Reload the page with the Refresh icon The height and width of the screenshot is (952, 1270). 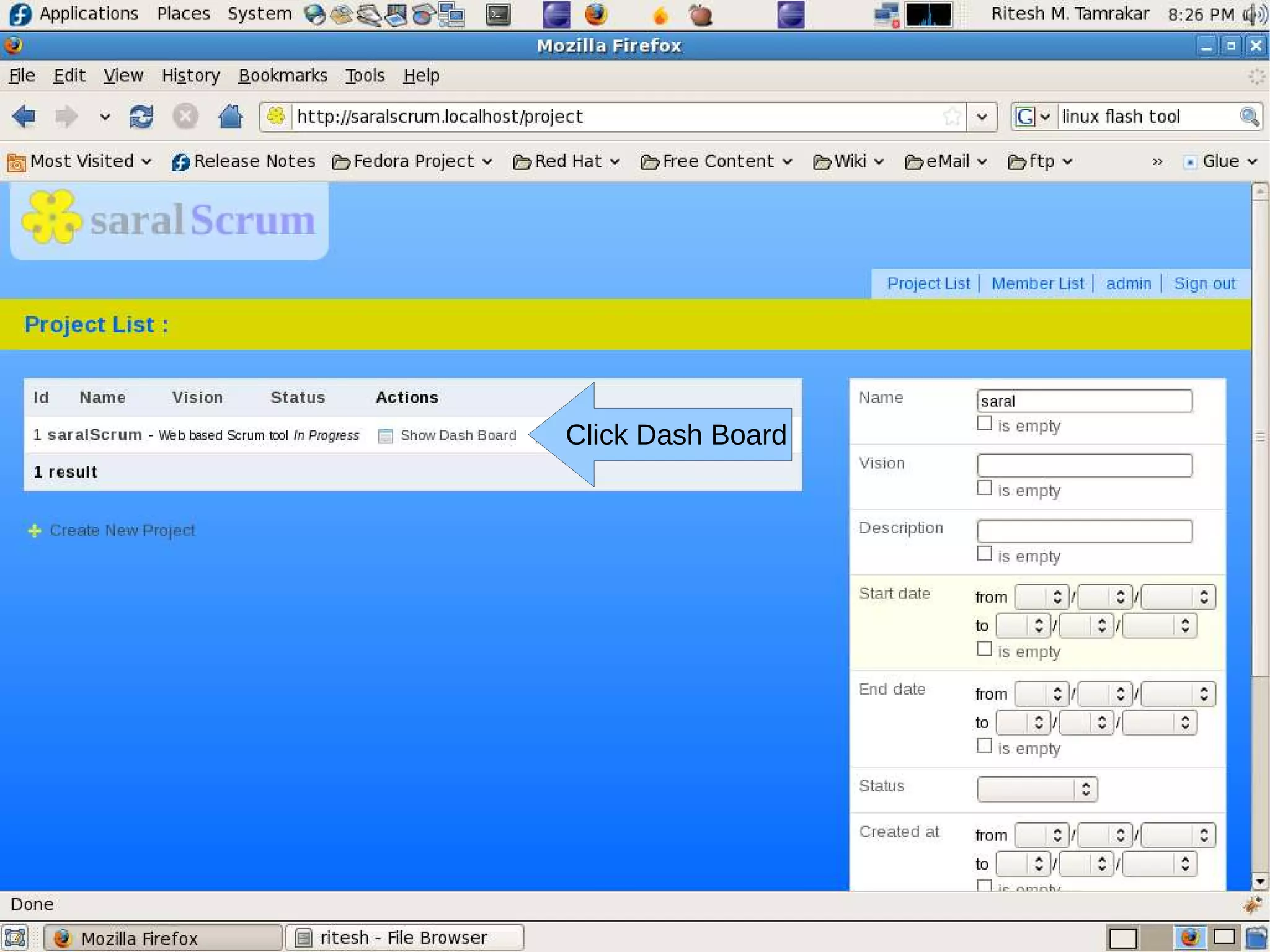pos(141,116)
